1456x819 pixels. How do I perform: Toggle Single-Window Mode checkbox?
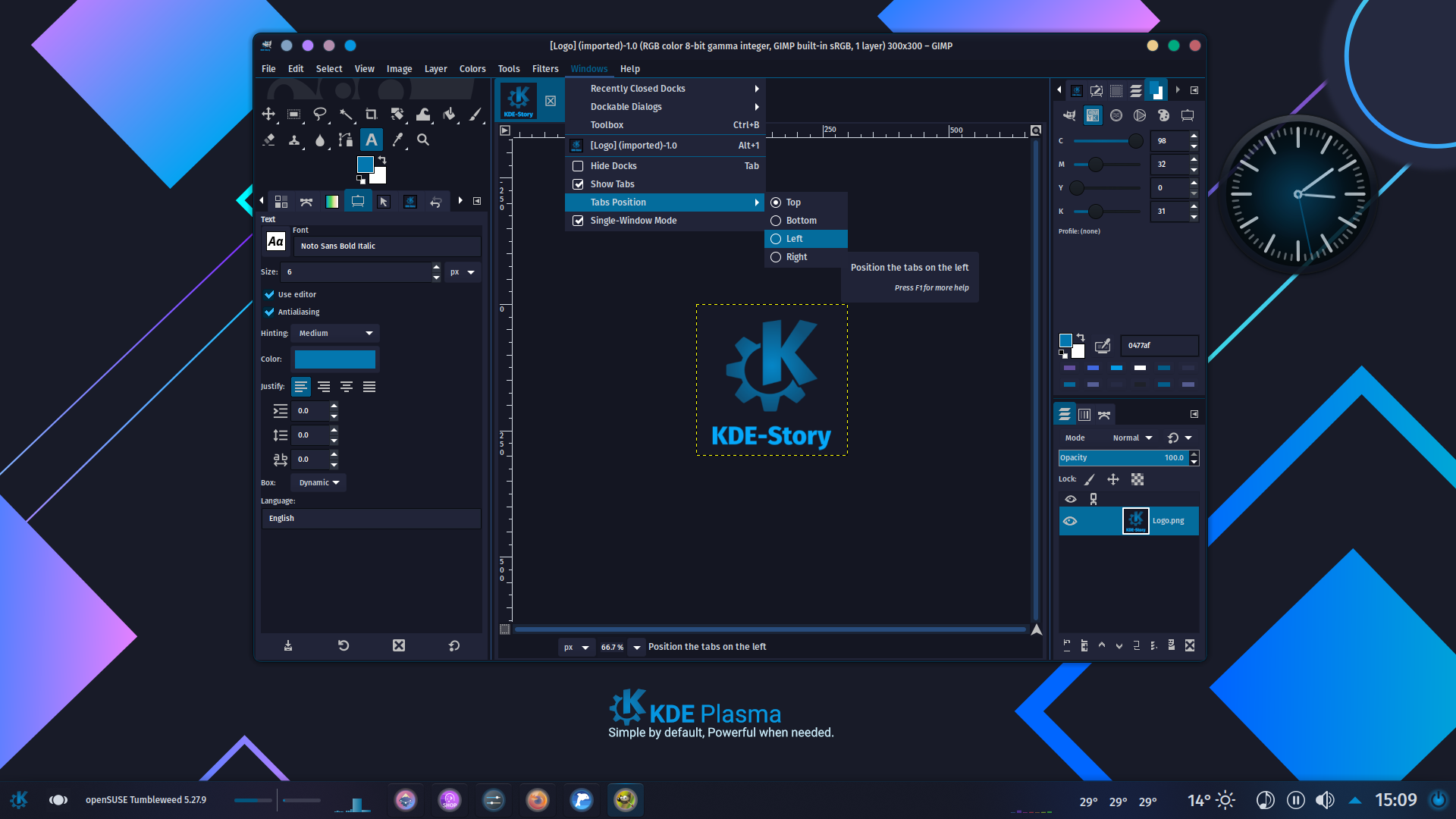[x=578, y=221]
